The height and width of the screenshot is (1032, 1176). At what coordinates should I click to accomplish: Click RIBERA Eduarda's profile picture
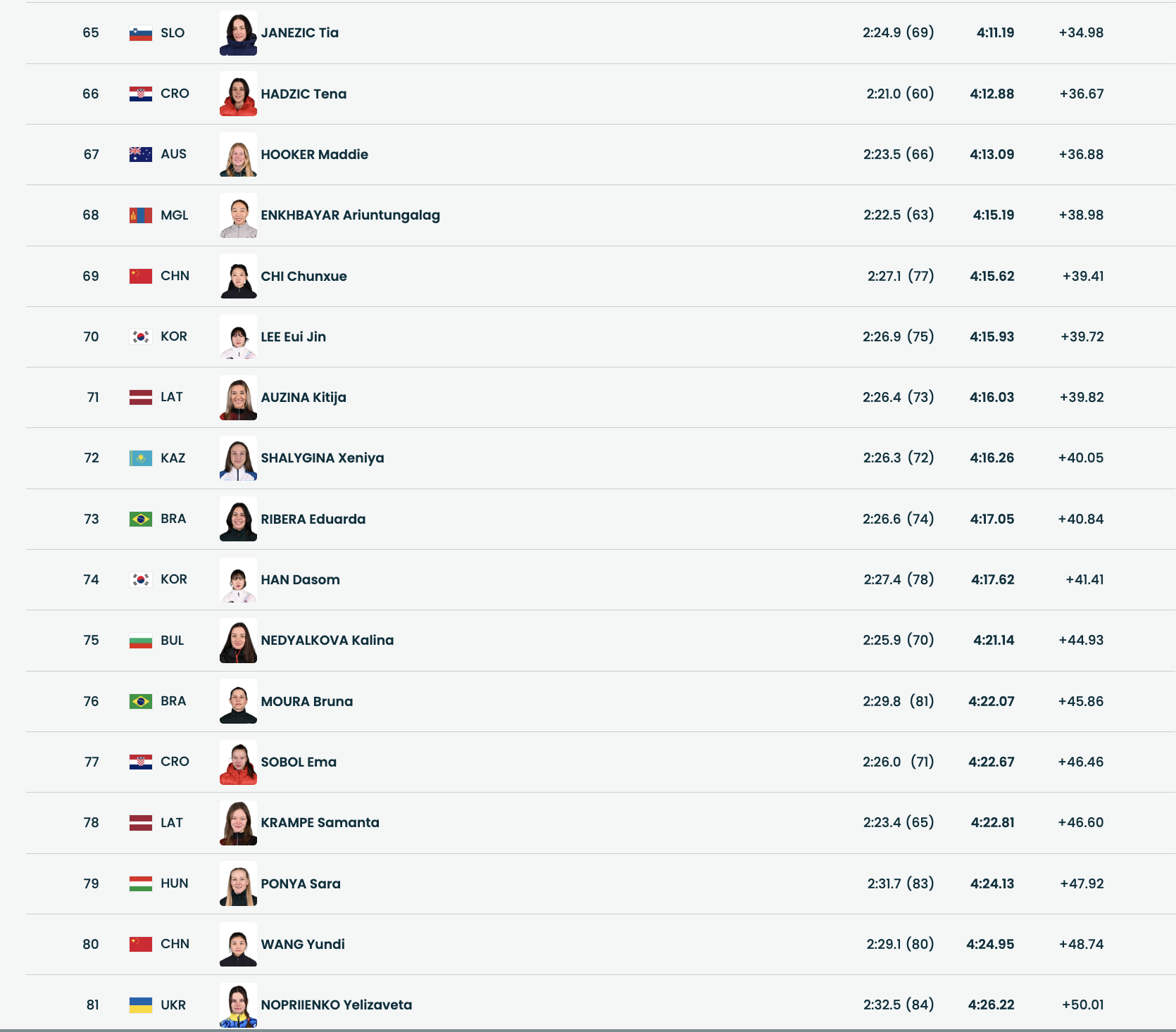[x=238, y=520]
